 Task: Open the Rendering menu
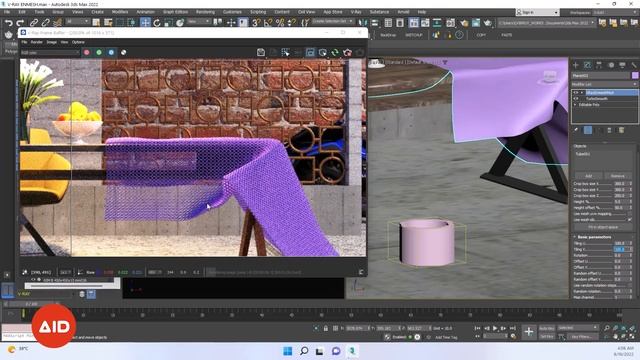pyautogui.click(x=205, y=12)
